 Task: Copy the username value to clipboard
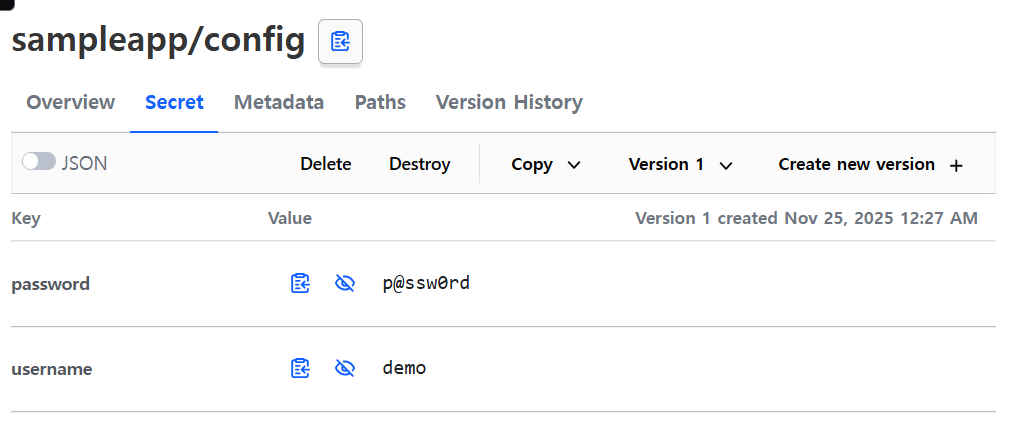click(x=300, y=368)
